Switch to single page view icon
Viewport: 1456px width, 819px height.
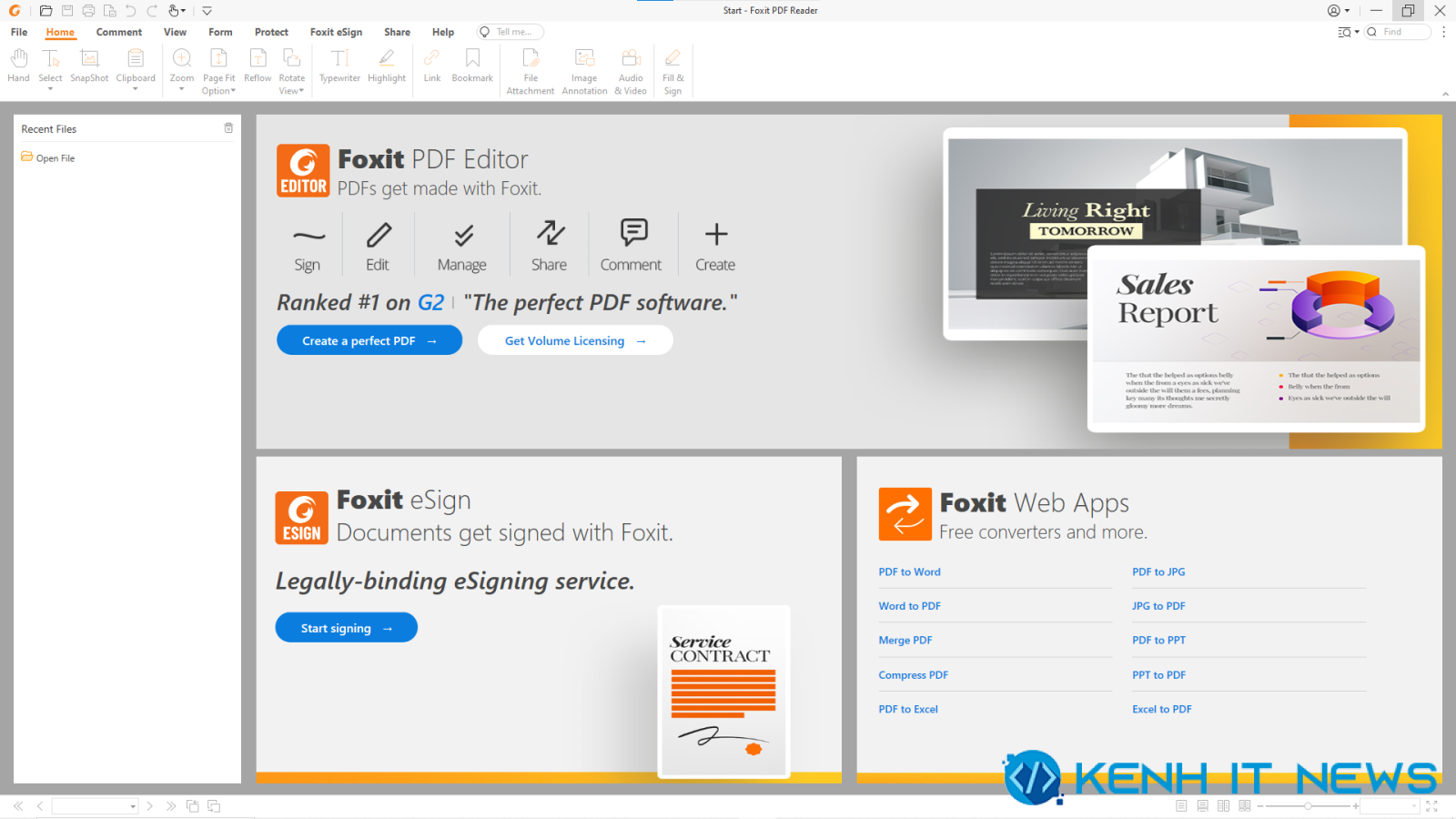tap(1181, 806)
